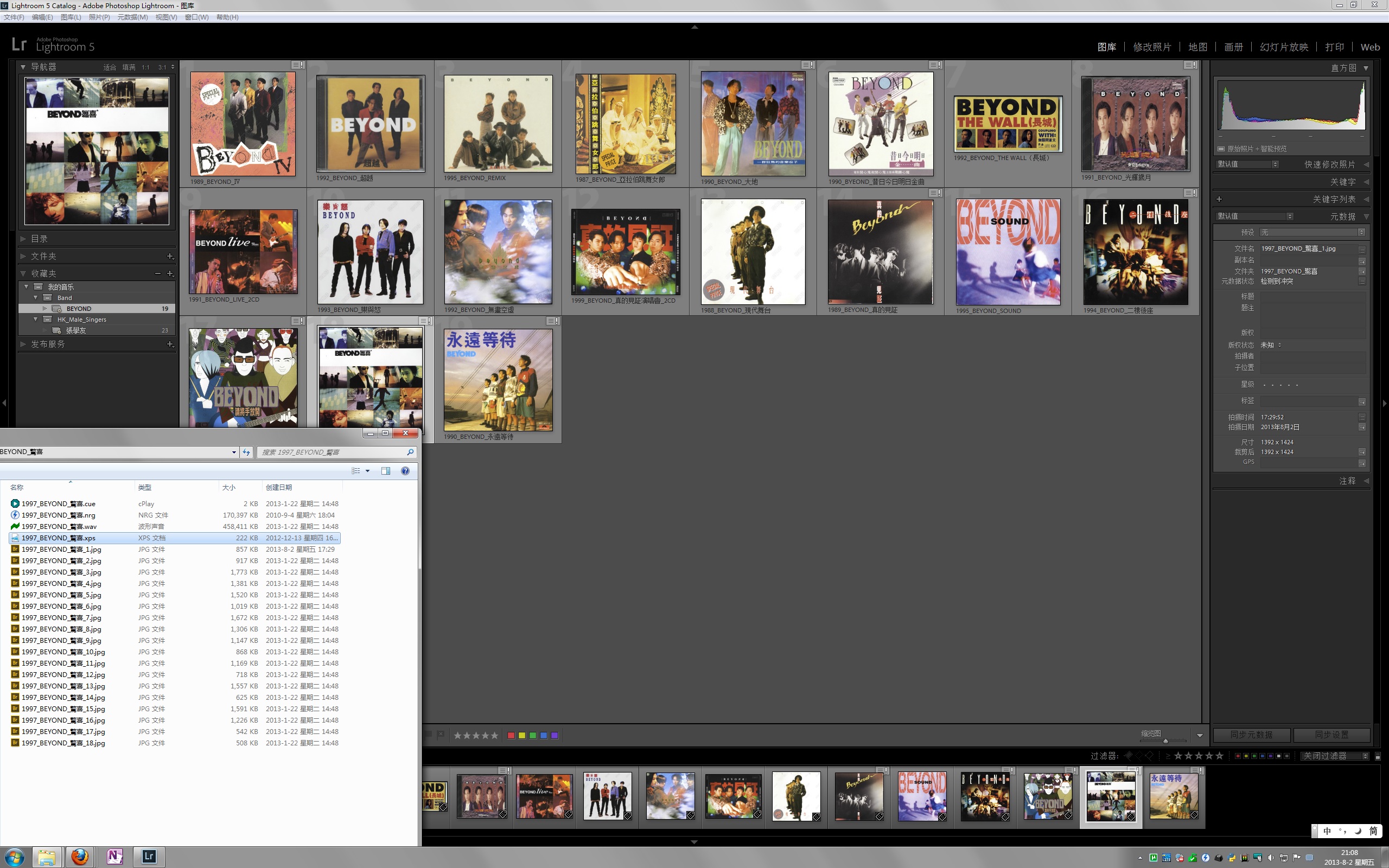Viewport: 1389px width, 868px height.
Task: Toggle the rejected filter flag in 过滤器 bar
Action: (x=1149, y=756)
